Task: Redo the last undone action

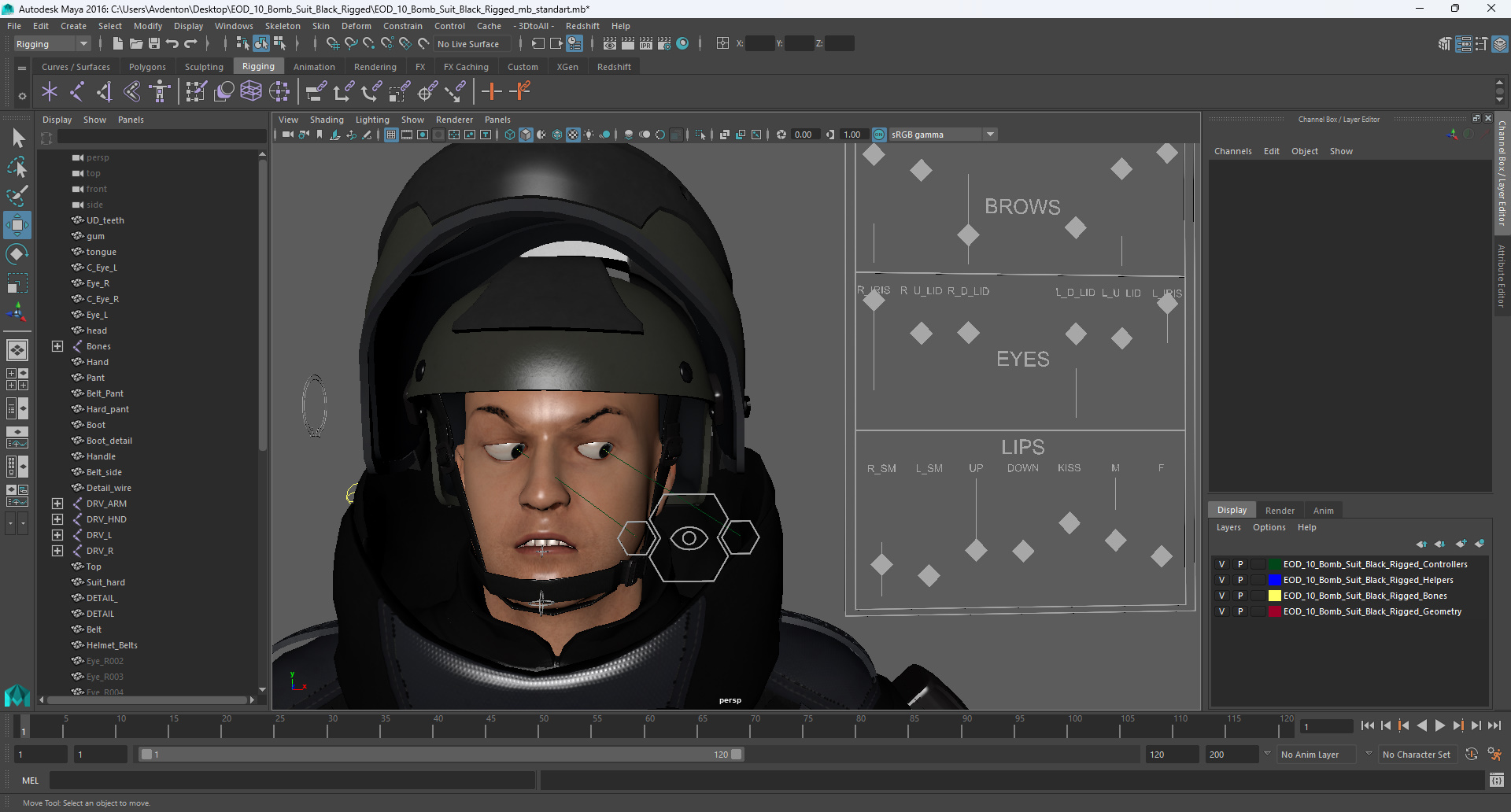Action: tap(190, 44)
